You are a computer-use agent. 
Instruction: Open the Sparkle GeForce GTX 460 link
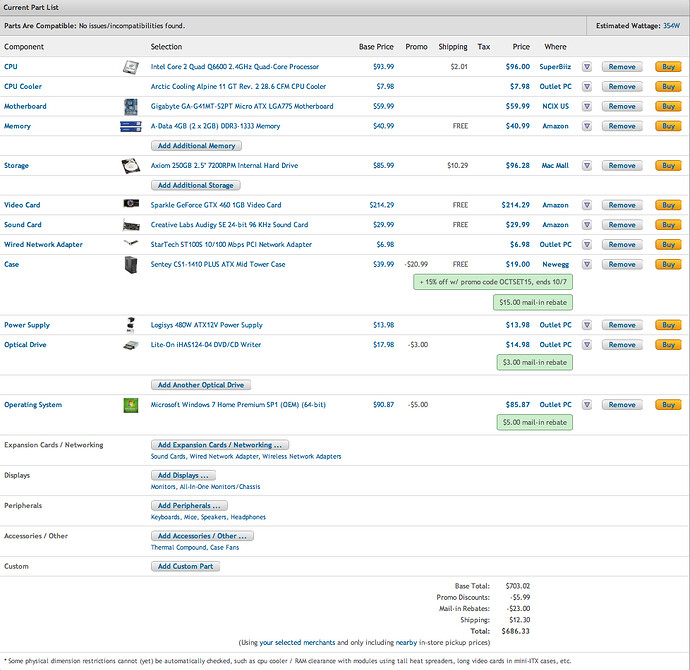216,205
